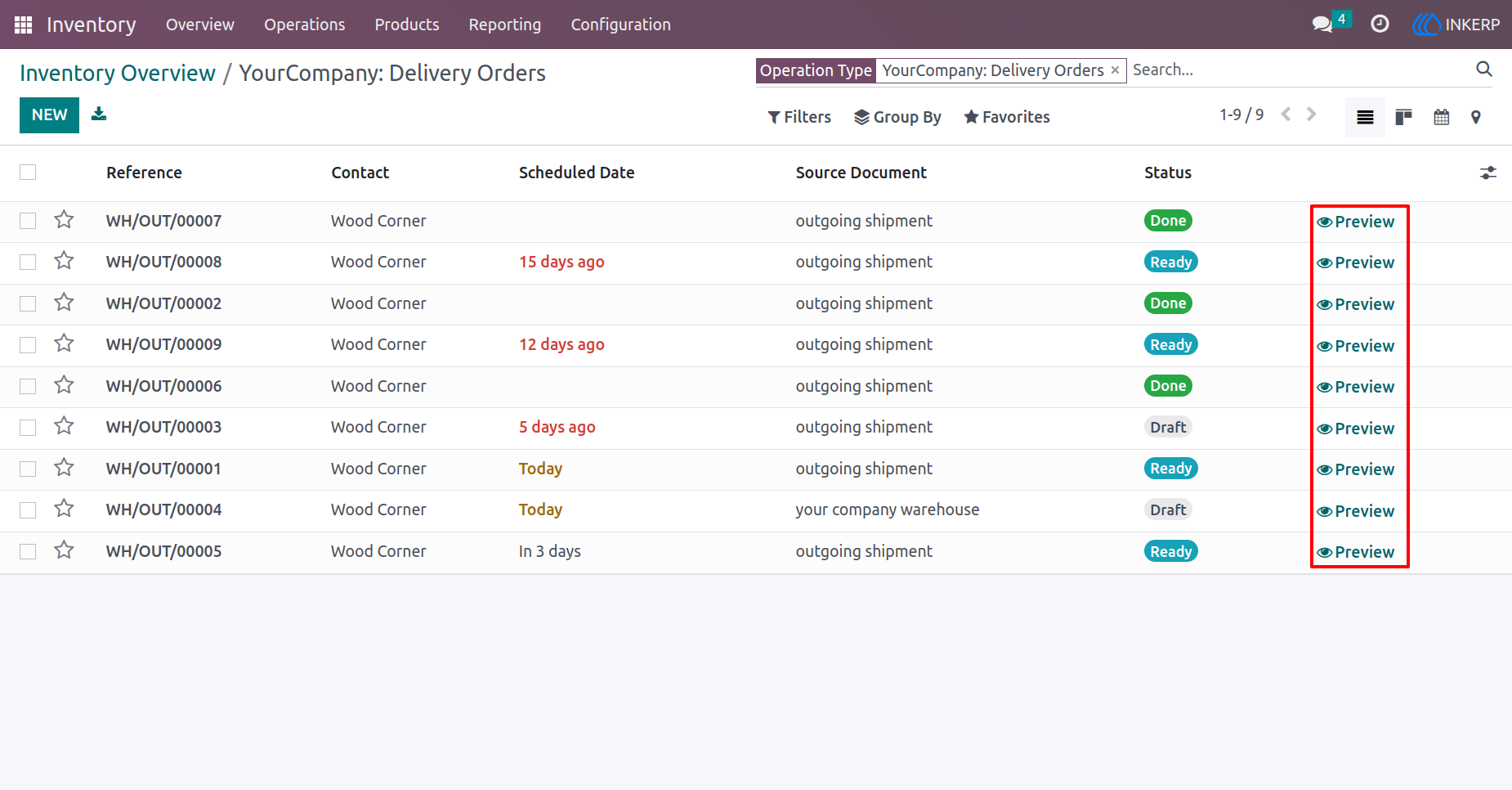The width and height of the screenshot is (1512, 790).
Task: Check the WH/OUT/00001 row checkbox
Action: click(x=28, y=469)
